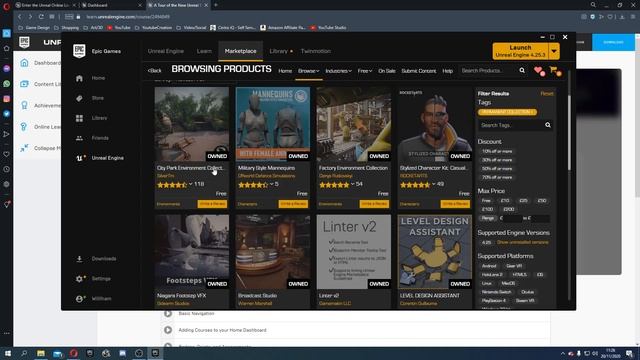
Task: Open the shopping cart icon
Action: 554,71
